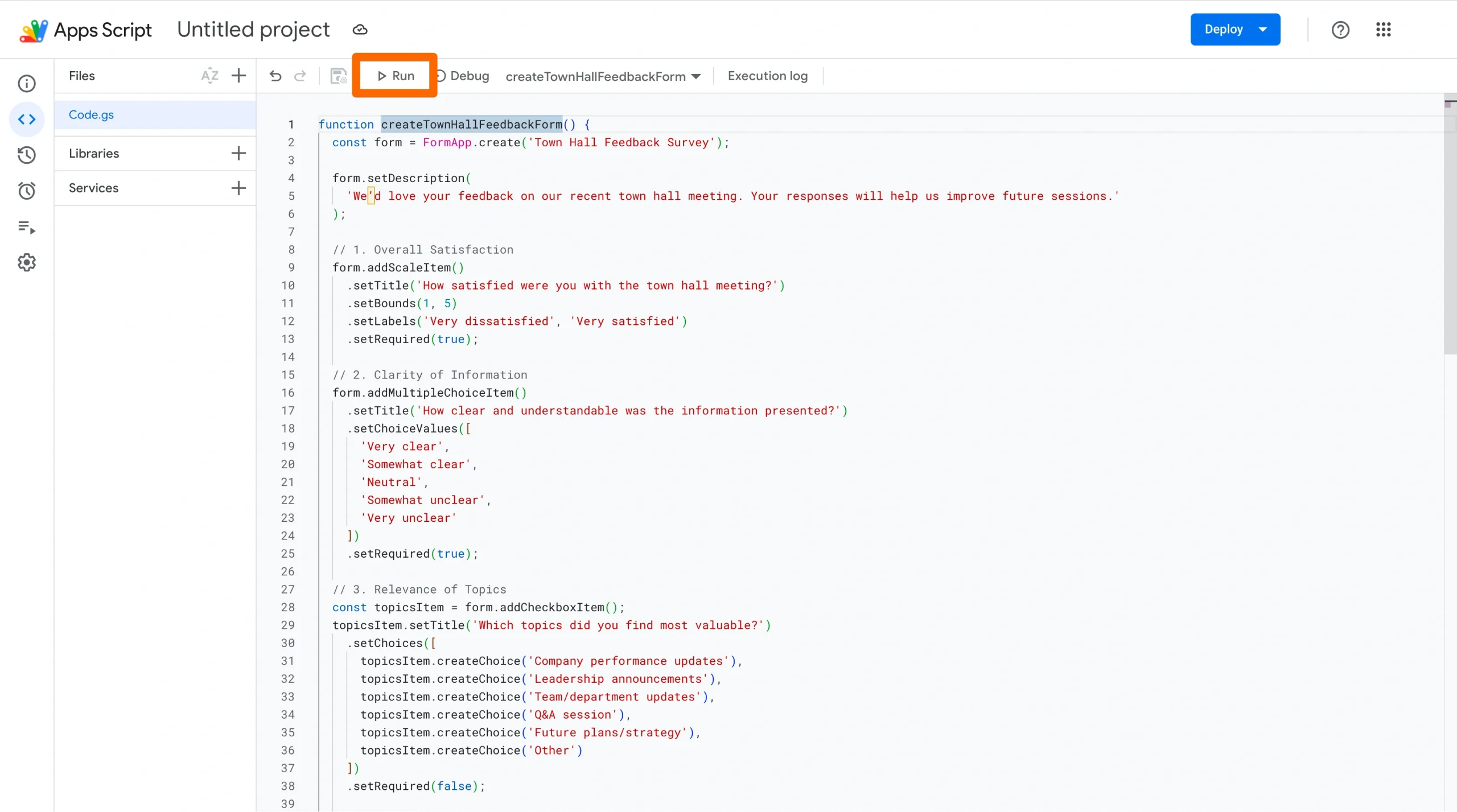Redo the last undone change
The image size is (1457, 812).
(x=300, y=76)
